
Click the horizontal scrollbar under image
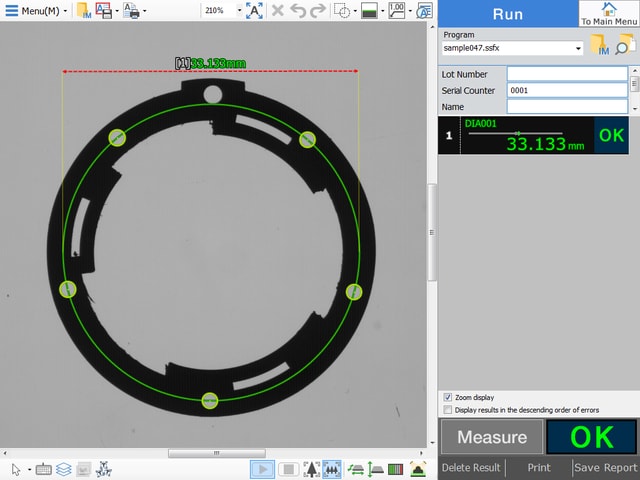point(217,453)
